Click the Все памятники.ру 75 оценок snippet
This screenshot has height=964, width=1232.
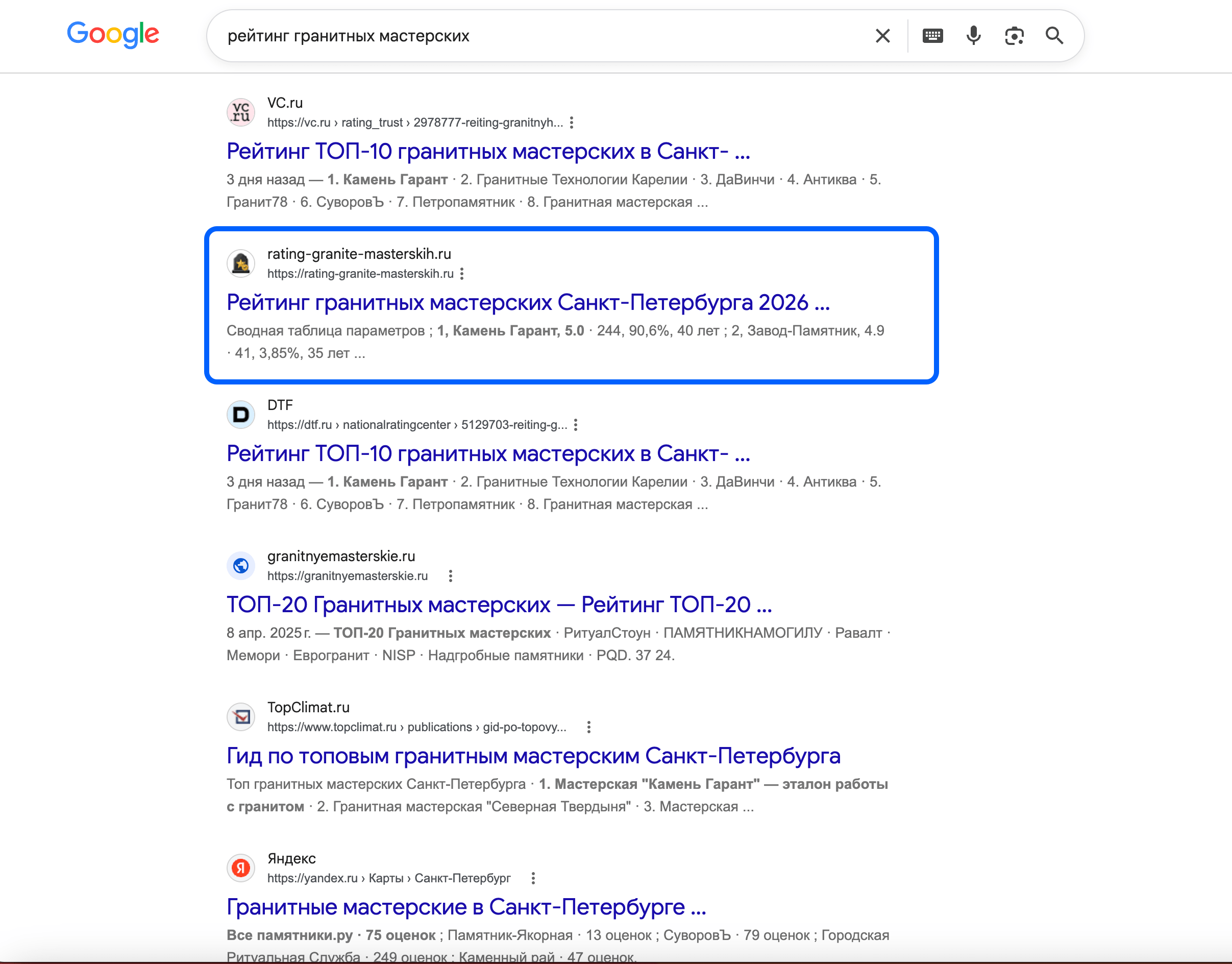click(x=331, y=936)
